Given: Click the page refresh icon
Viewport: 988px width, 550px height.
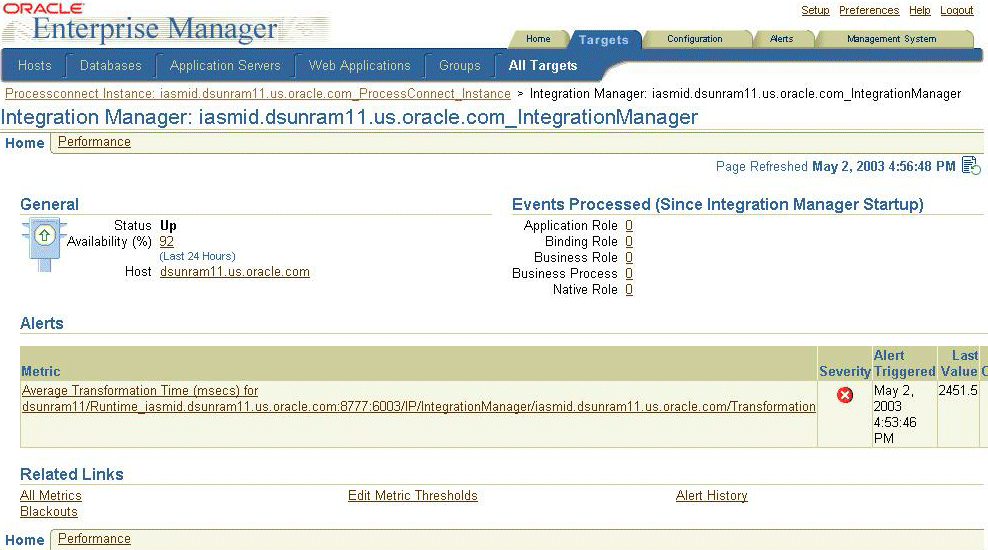Looking at the screenshot, I should coord(971,166).
